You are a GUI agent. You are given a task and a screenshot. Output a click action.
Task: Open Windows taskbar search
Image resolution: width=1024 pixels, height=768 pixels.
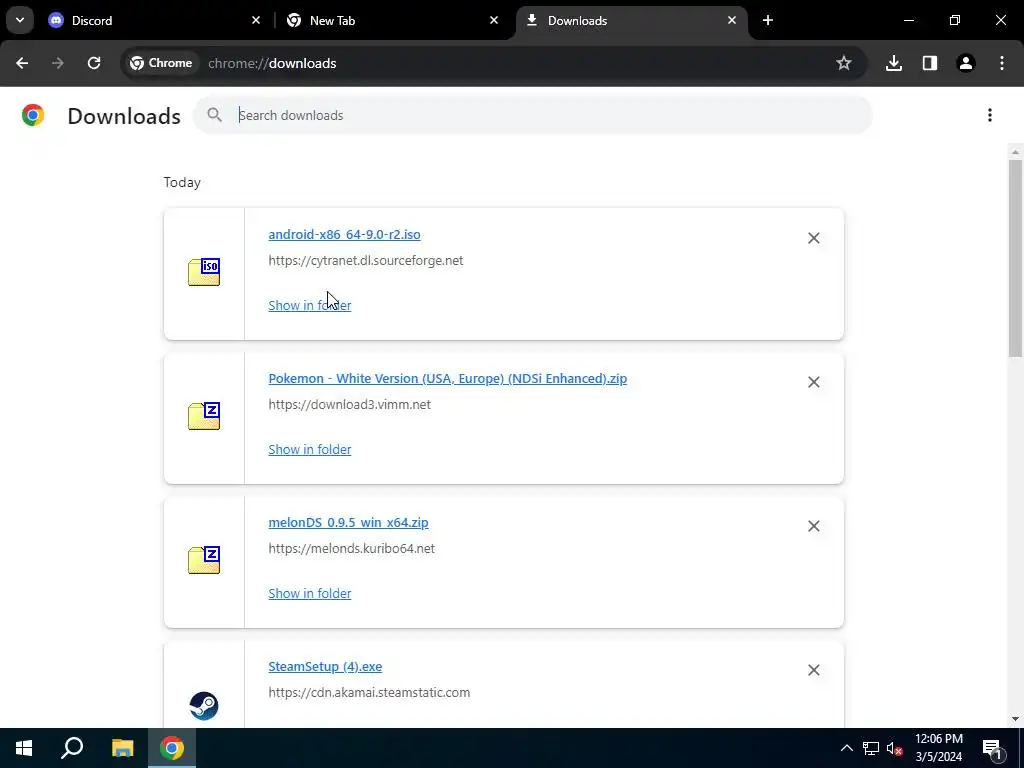click(72, 748)
